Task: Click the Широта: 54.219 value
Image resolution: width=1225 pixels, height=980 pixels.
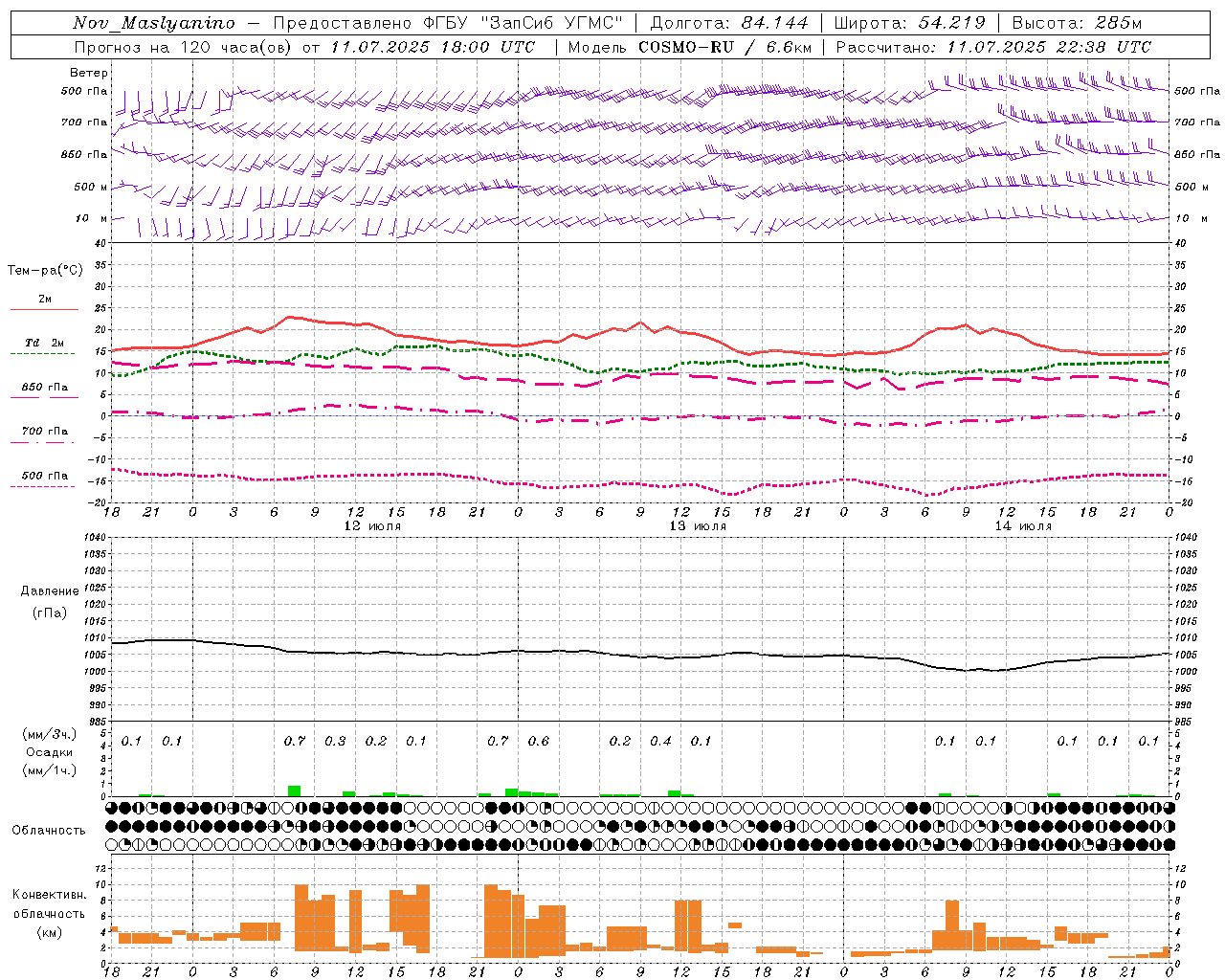Action: click(x=910, y=23)
